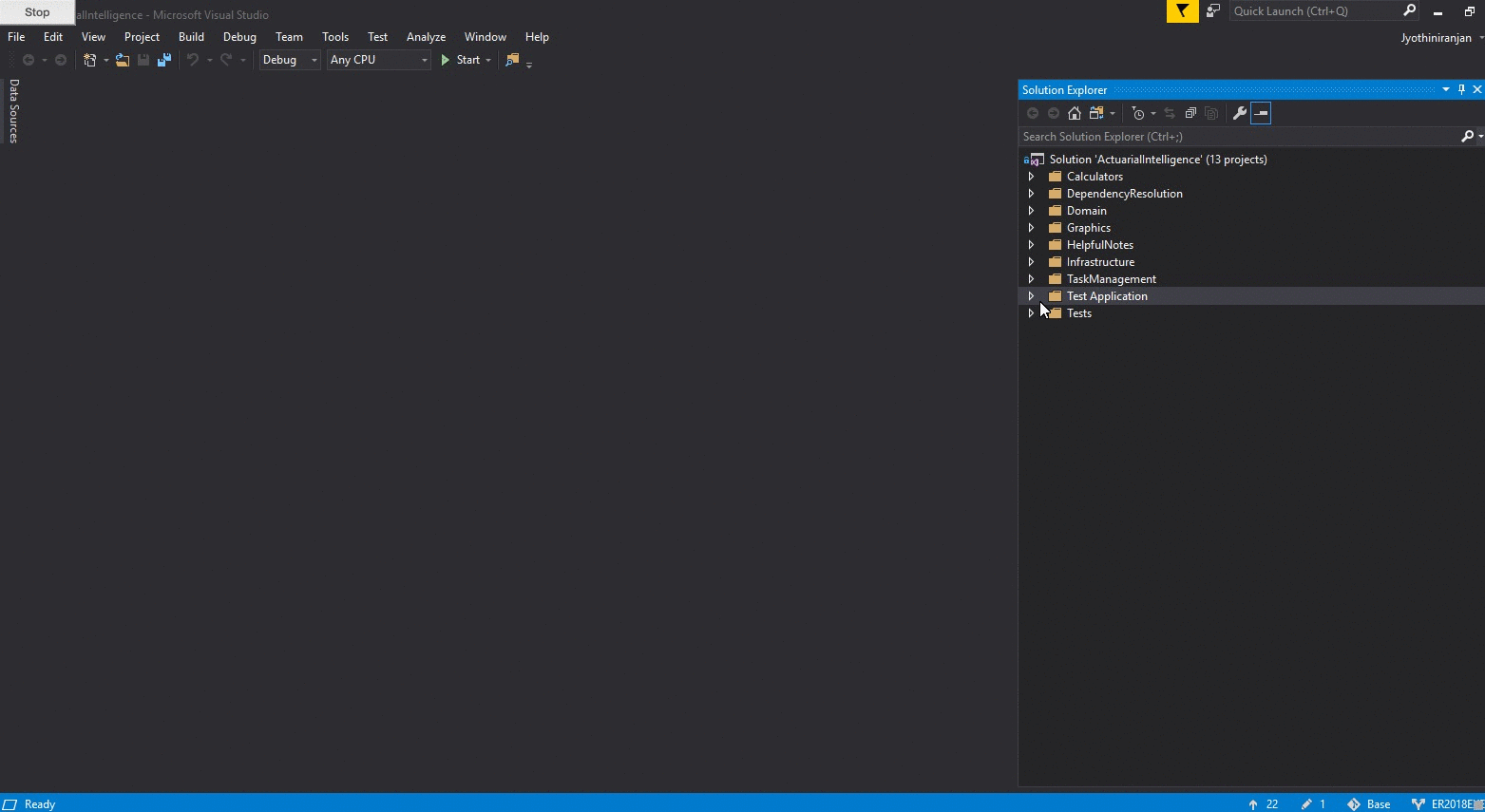Click the New Project toolbar icon
This screenshot has width=1485, height=812.
(x=89, y=60)
